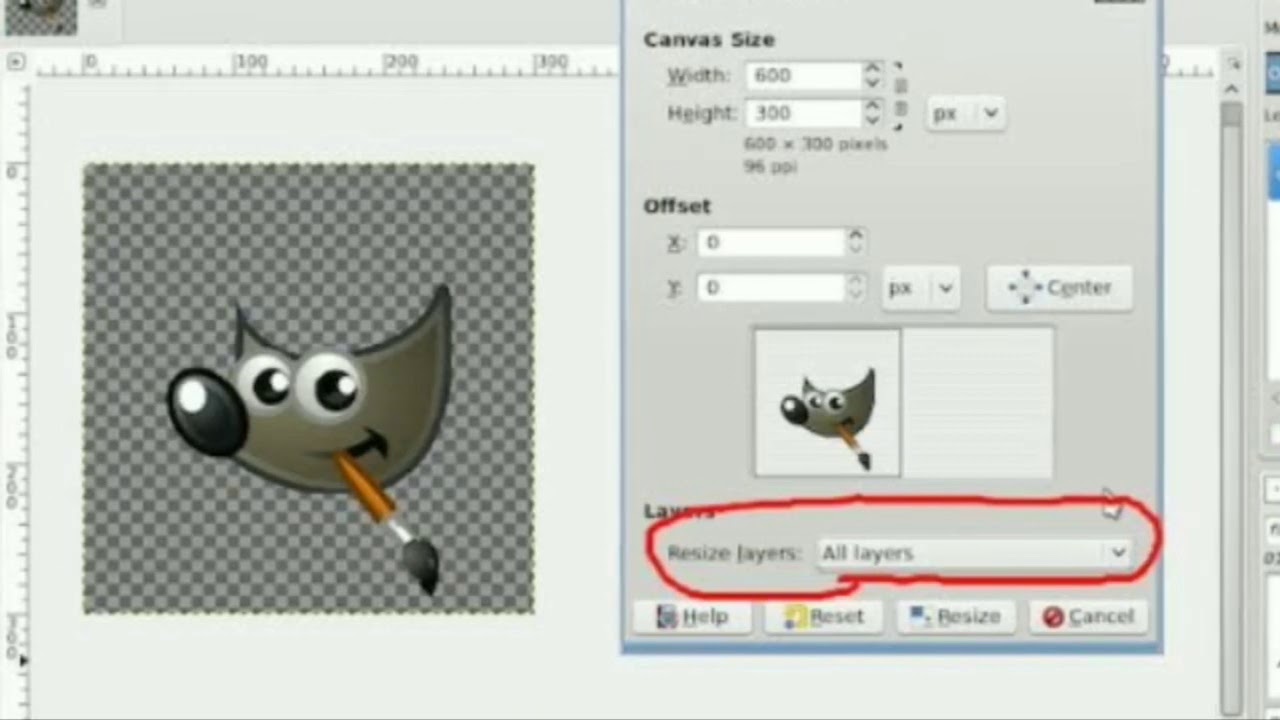The height and width of the screenshot is (720, 1280).
Task: Open the Canvas Size px unit dropdown
Action: 965,113
